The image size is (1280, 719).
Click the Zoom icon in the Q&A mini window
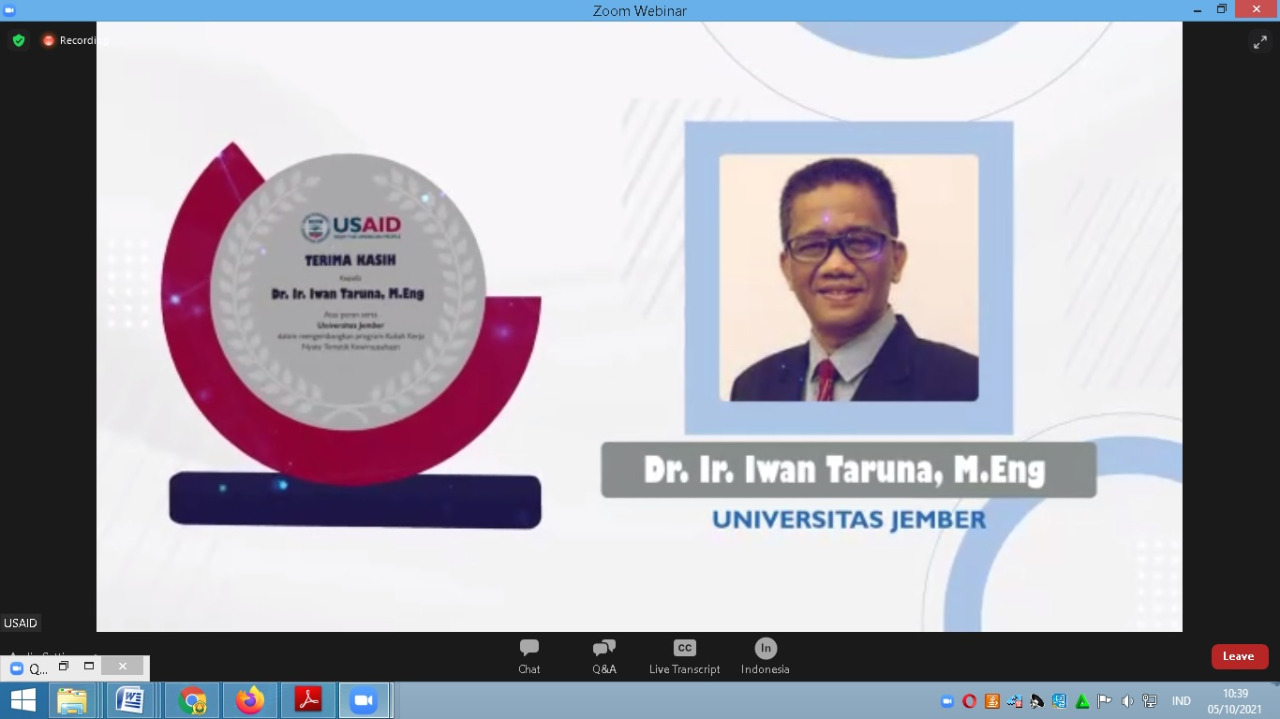(x=16, y=669)
